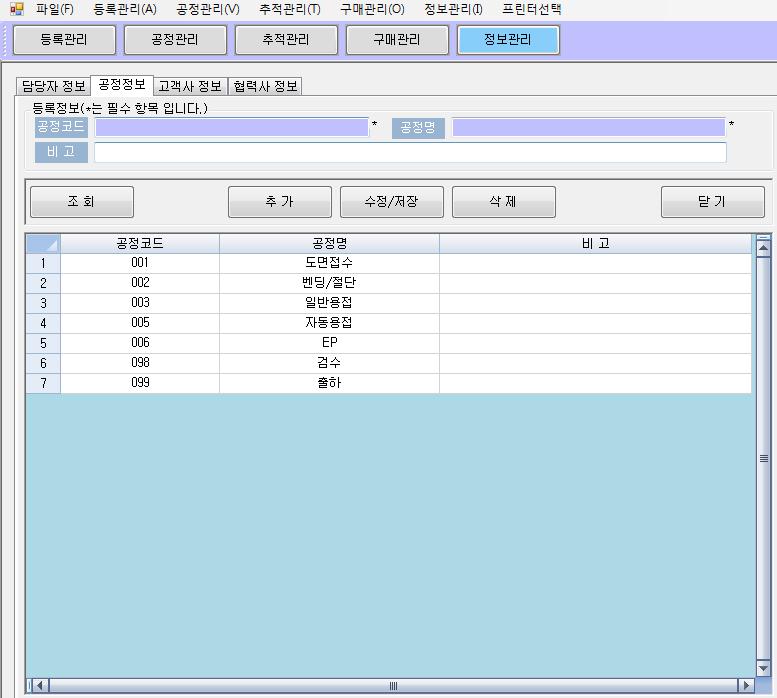This screenshot has width=777, height=698.
Task: Switch to the 담당자 정보 tab
Action: click(x=54, y=86)
